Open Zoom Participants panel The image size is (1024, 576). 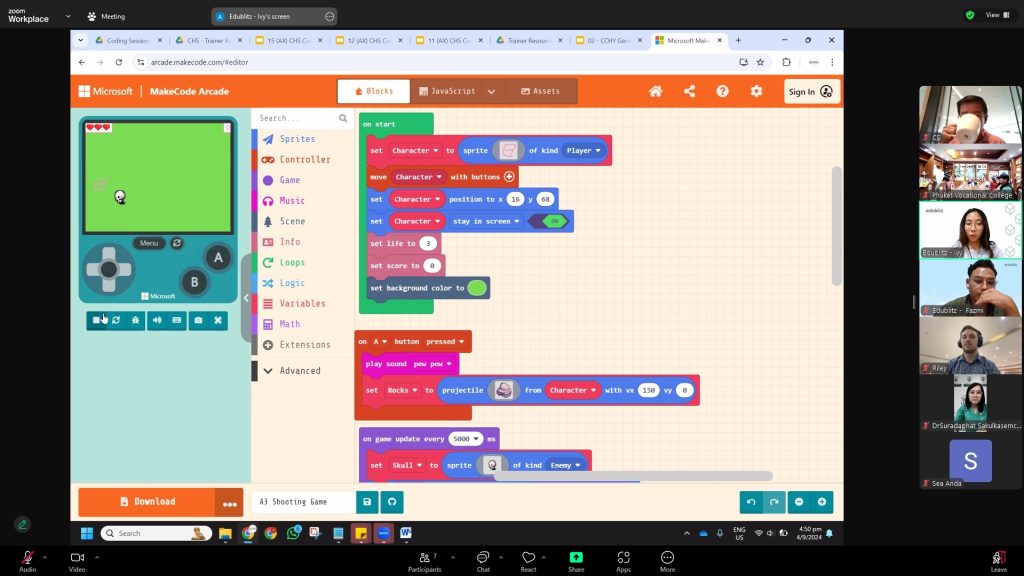(424, 561)
